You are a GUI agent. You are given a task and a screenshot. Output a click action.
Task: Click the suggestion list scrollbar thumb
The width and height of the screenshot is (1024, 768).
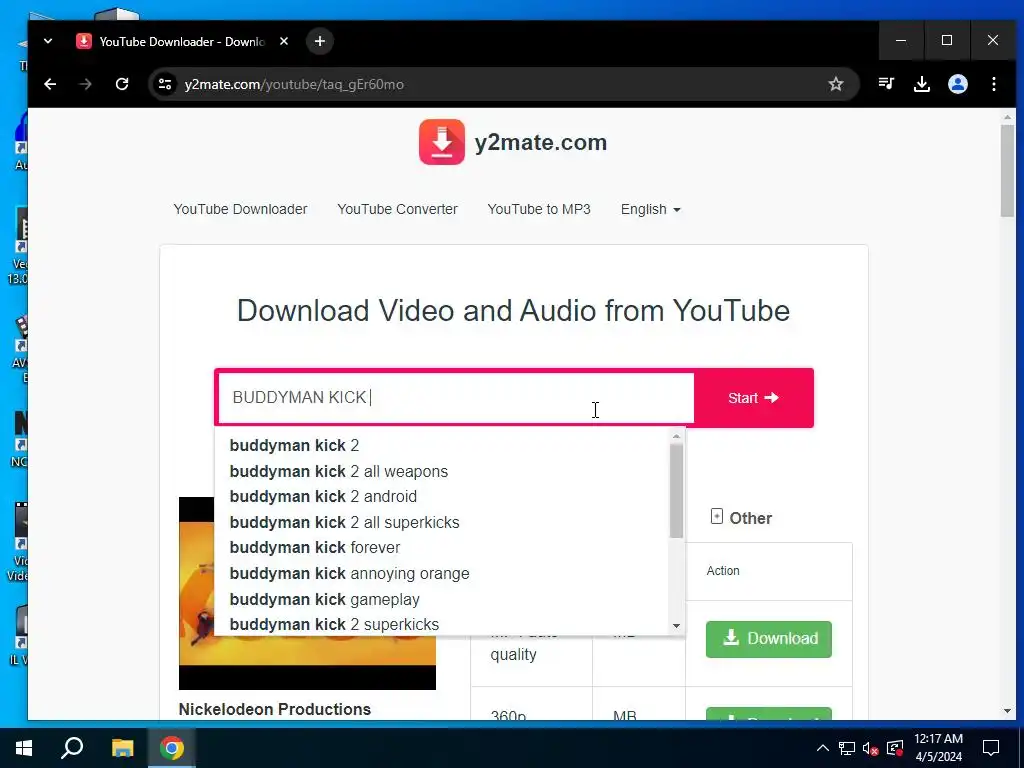[677, 491]
